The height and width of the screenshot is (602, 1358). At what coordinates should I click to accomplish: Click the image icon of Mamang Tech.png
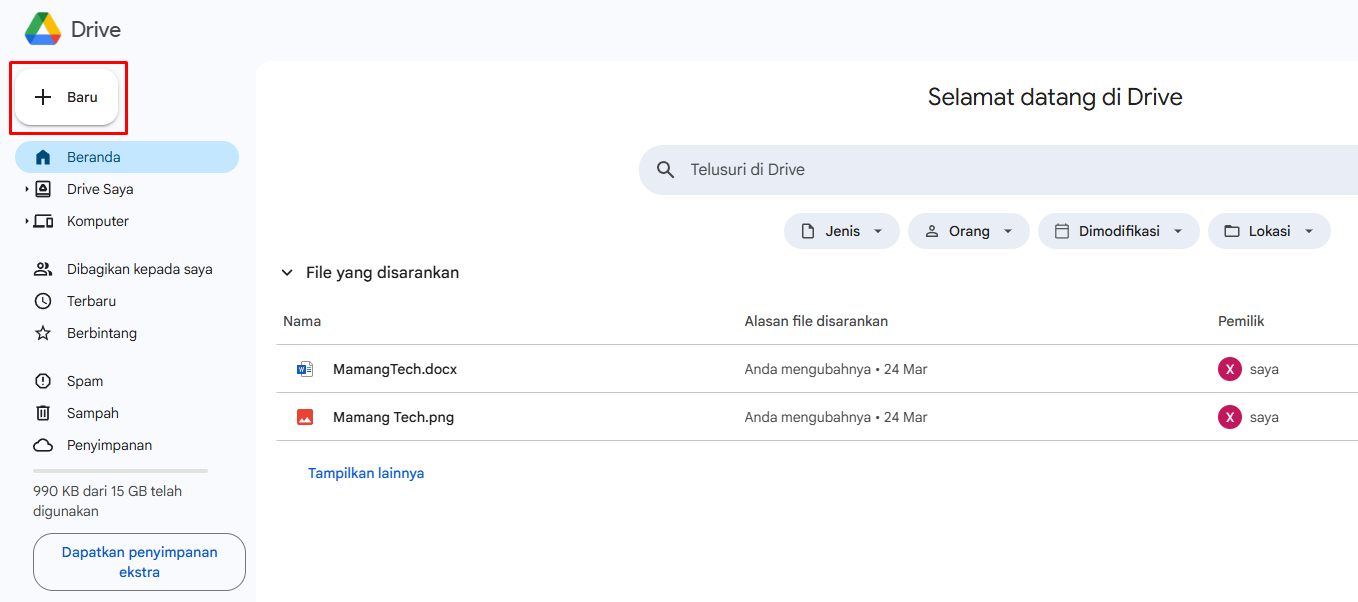click(x=305, y=417)
